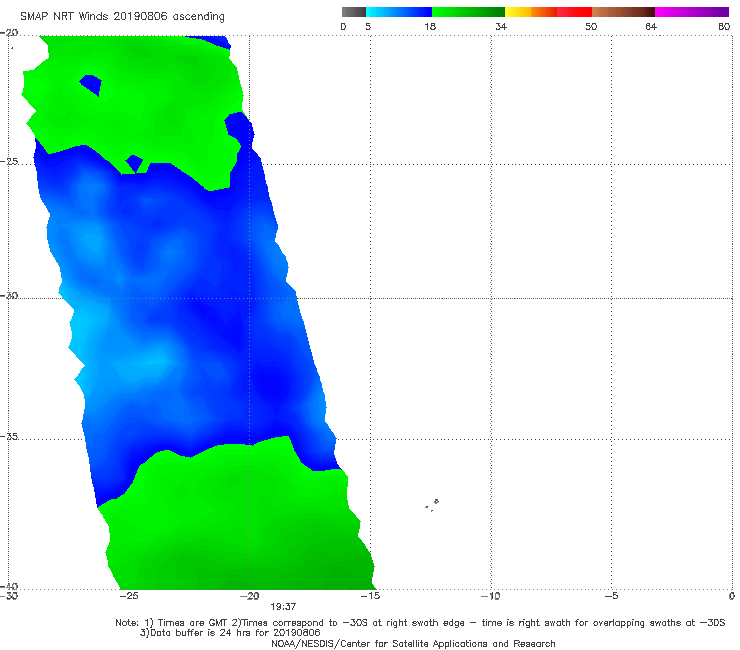Click the brown segment of the color bar
Screen dimensions: 740x650
click(x=623, y=12)
